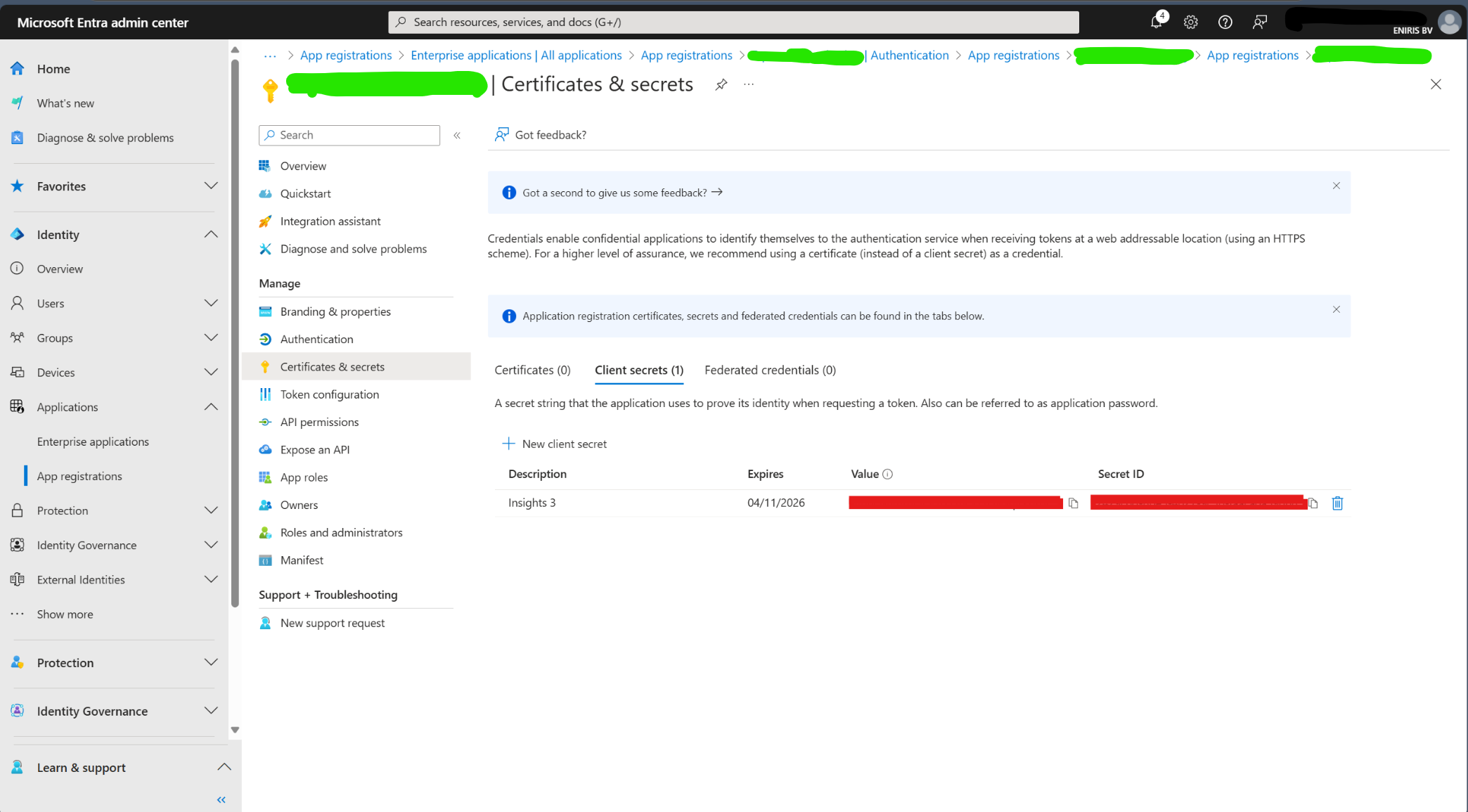The height and width of the screenshot is (812, 1468).
Task: Click the feedback person icon in header
Action: 1259,22
